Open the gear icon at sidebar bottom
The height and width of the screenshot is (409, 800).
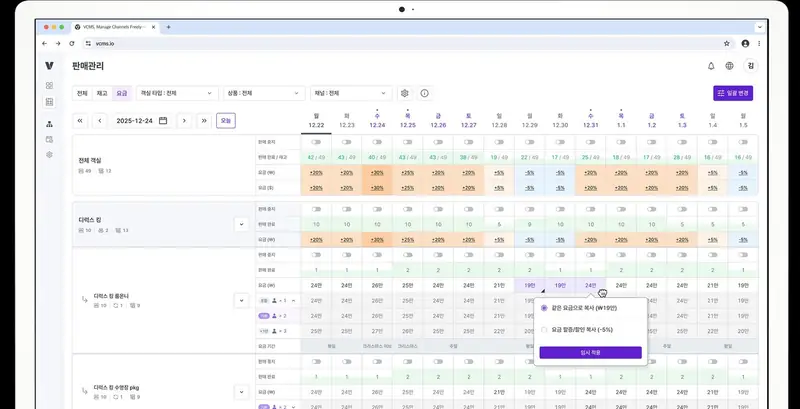pyautogui.click(x=49, y=155)
